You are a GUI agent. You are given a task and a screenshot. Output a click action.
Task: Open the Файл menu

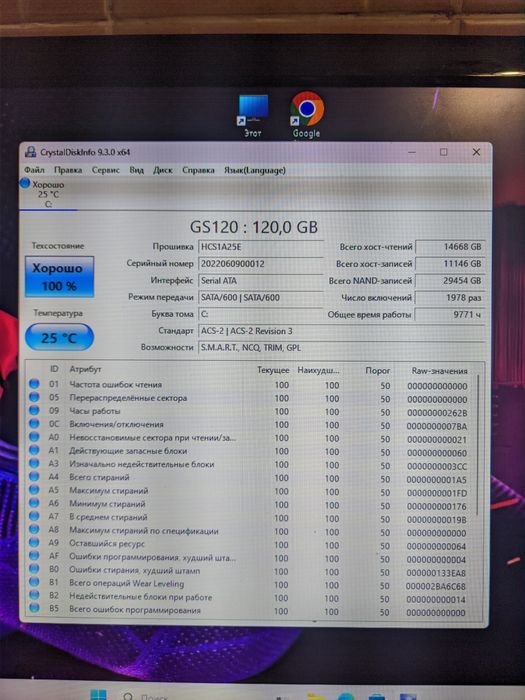tap(34, 170)
